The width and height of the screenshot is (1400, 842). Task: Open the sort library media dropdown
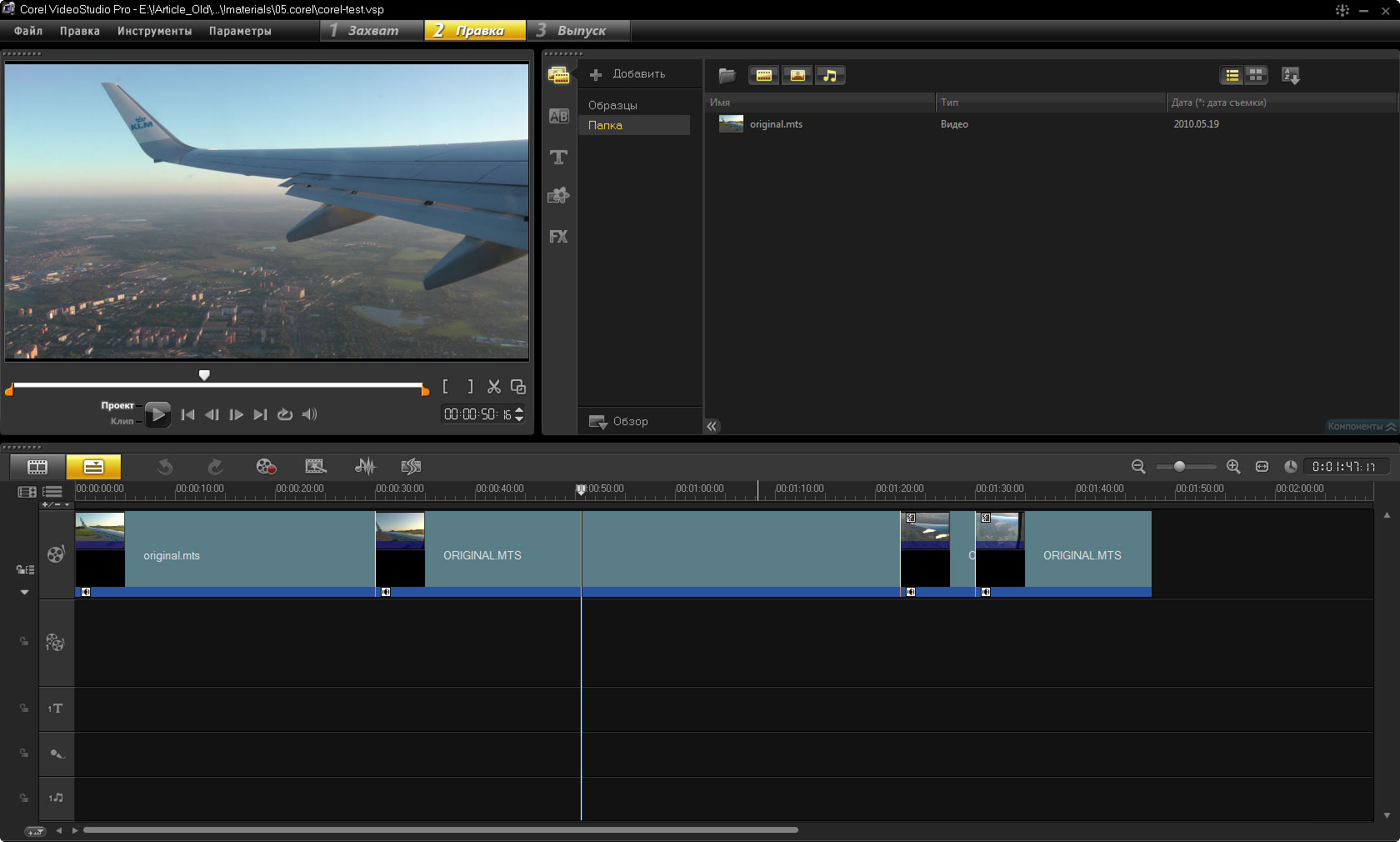point(1290,76)
